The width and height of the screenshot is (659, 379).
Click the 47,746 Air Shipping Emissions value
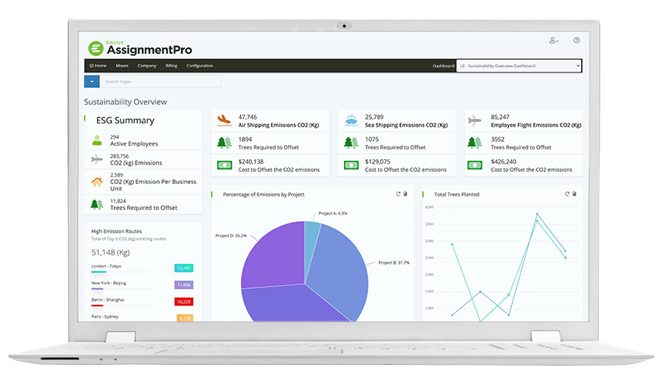[248, 117]
